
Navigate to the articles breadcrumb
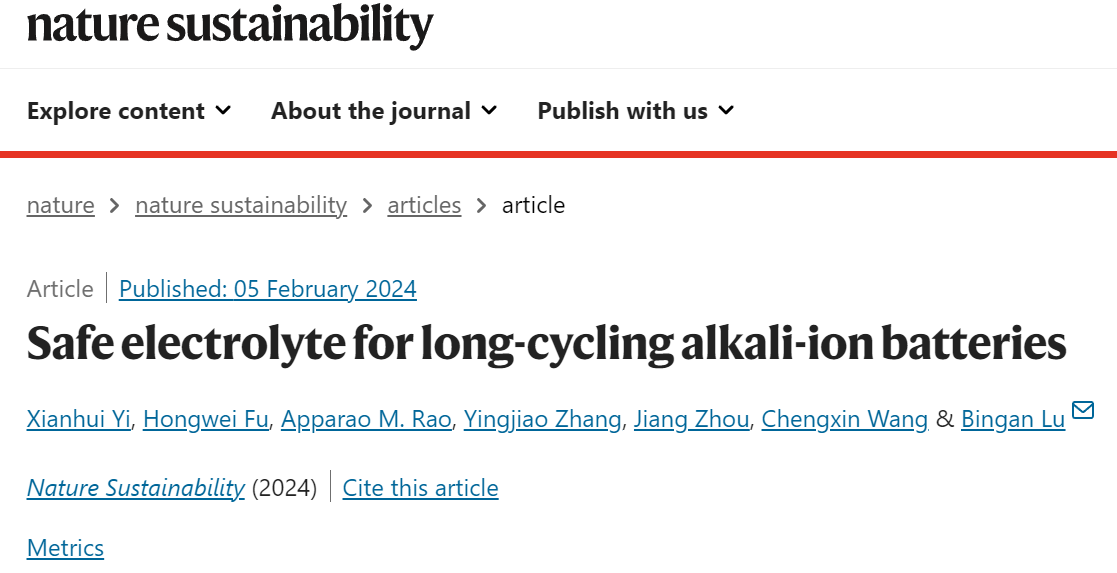tap(424, 205)
